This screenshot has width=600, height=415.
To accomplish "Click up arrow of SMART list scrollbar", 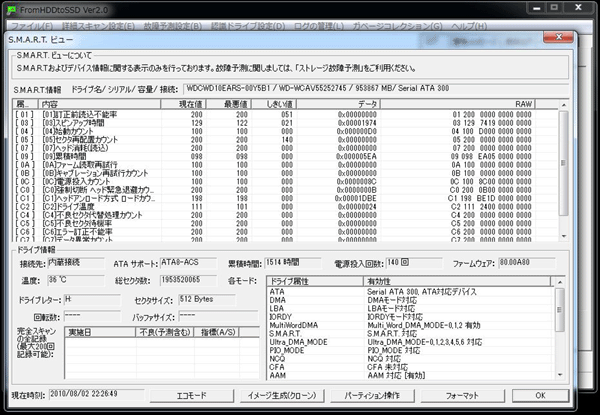I will click(x=563, y=105).
